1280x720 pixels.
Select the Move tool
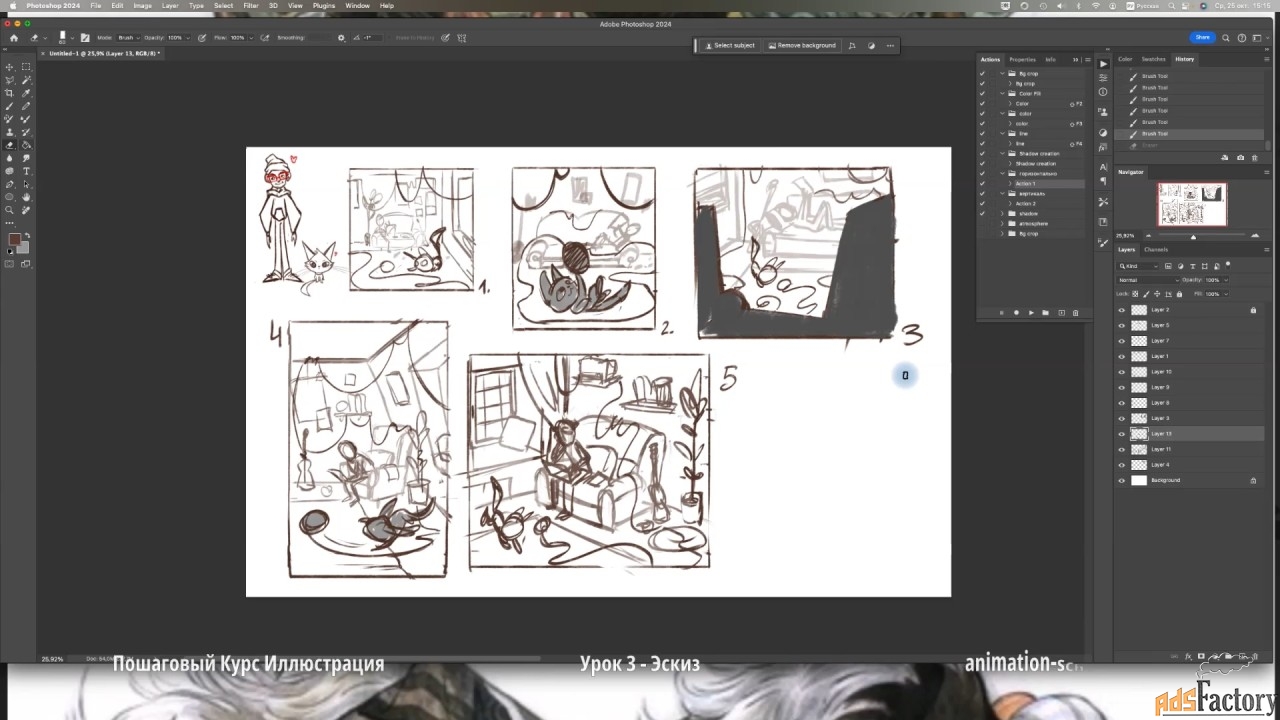tap(10, 67)
